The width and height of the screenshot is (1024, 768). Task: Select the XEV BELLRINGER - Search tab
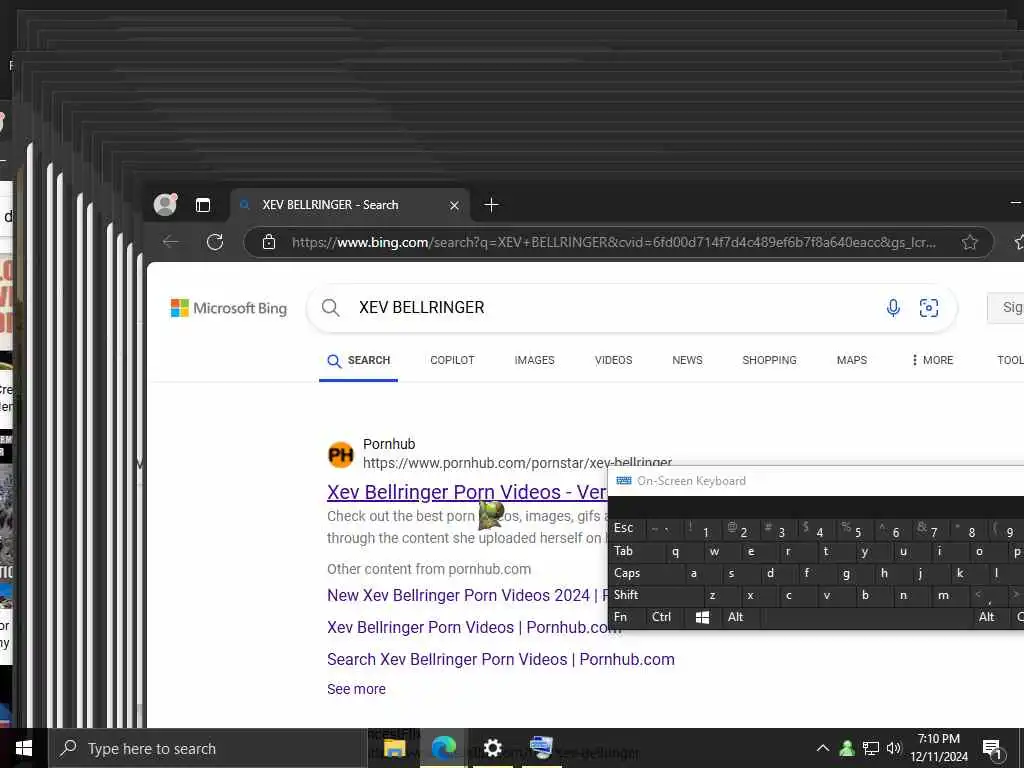tap(350, 205)
